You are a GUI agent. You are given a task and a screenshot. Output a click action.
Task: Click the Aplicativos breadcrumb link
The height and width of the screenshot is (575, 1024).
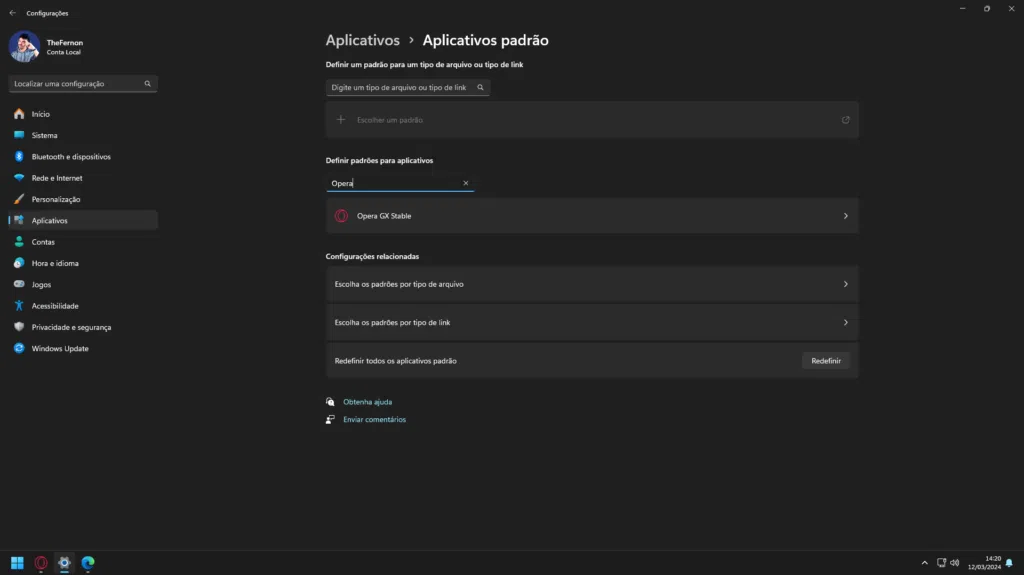pos(362,40)
